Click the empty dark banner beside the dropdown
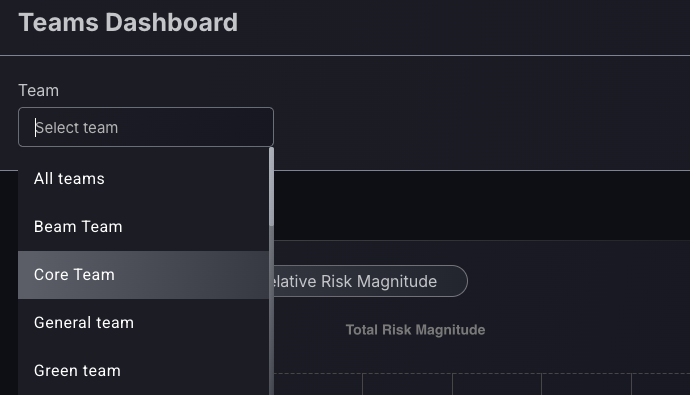This screenshot has height=395, width=690. [x=482, y=205]
